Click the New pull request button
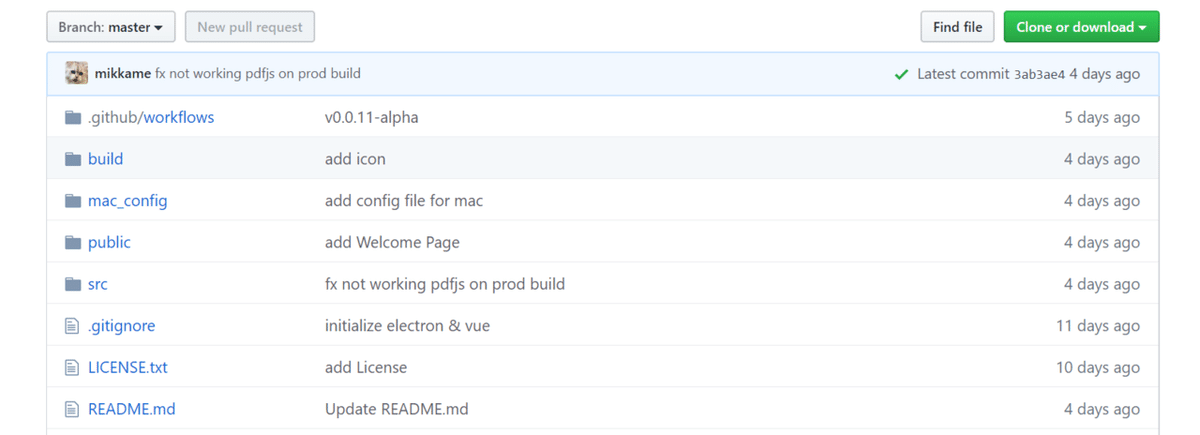The width and height of the screenshot is (1200, 435). (x=250, y=27)
